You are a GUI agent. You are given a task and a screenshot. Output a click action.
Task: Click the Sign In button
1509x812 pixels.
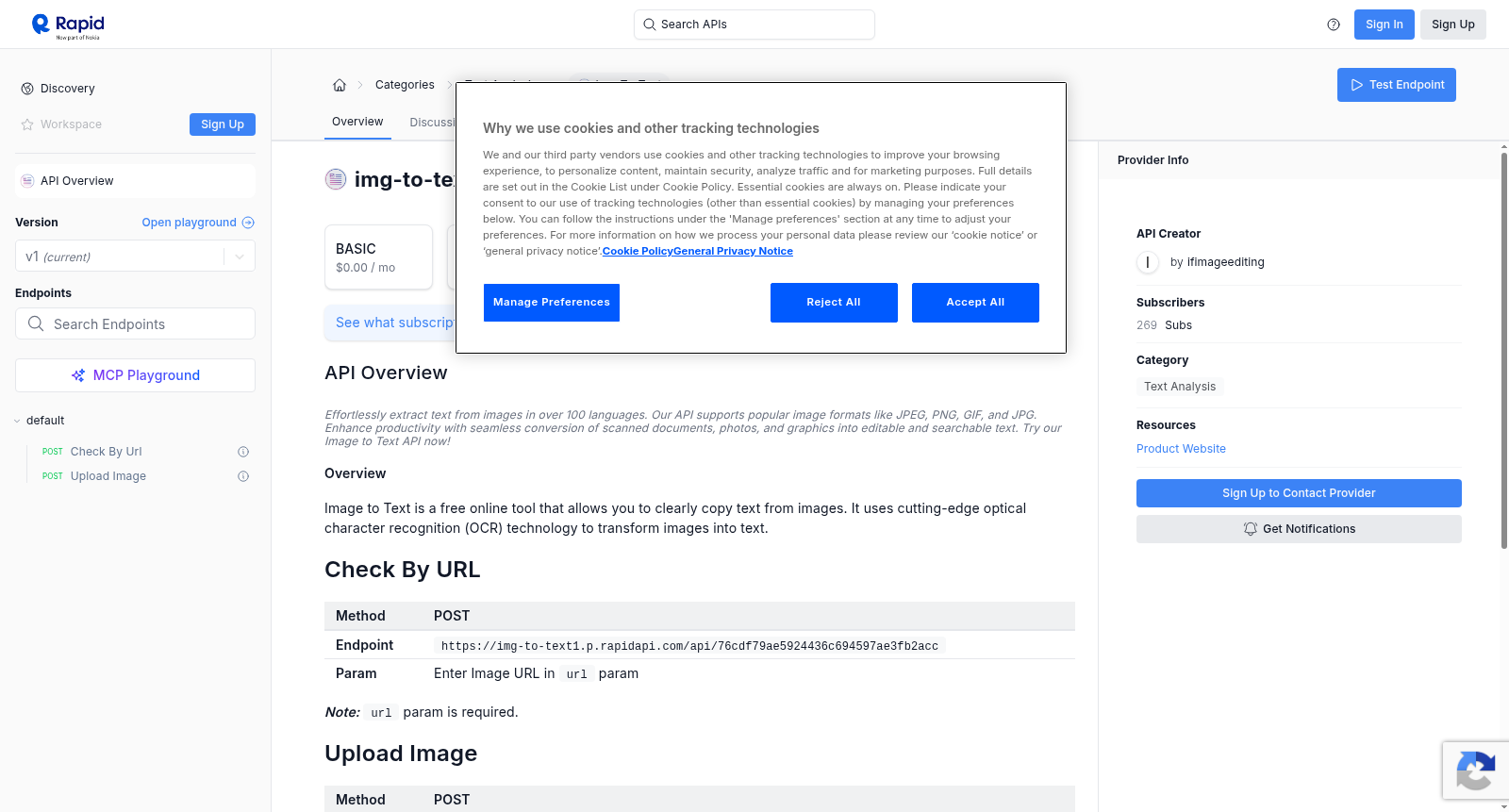(x=1385, y=25)
